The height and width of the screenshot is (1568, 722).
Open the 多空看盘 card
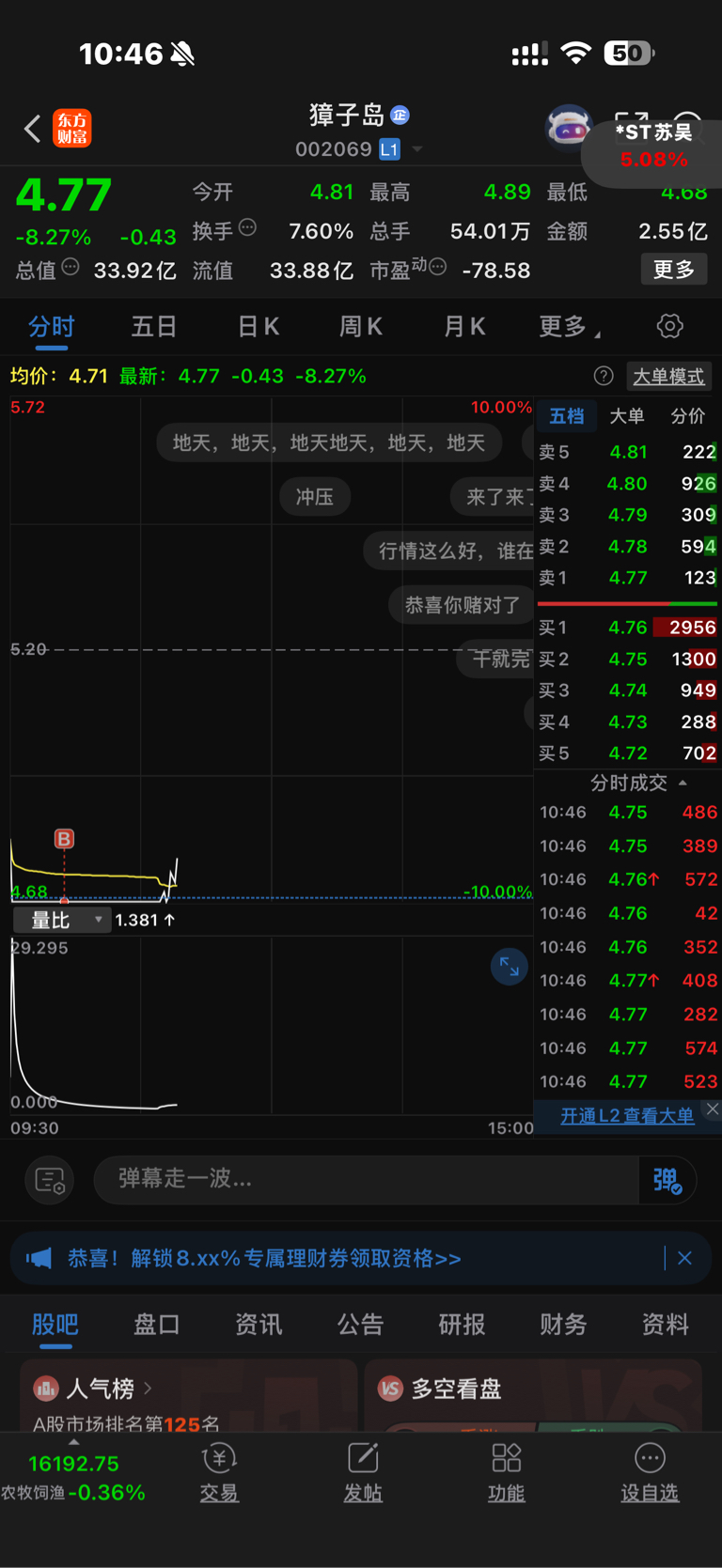pyautogui.click(x=533, y=1395)
